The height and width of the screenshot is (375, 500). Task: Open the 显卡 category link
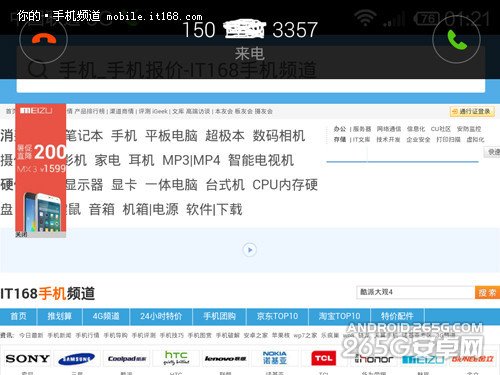tap(124, 185)
